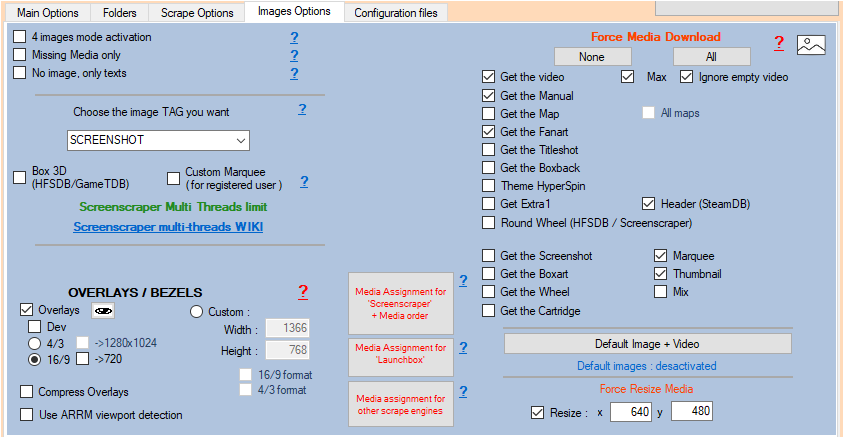The image size is (844, 438).
Task: Click the eye preview icon beside Overlays
Action: click(x=102, y=311)
